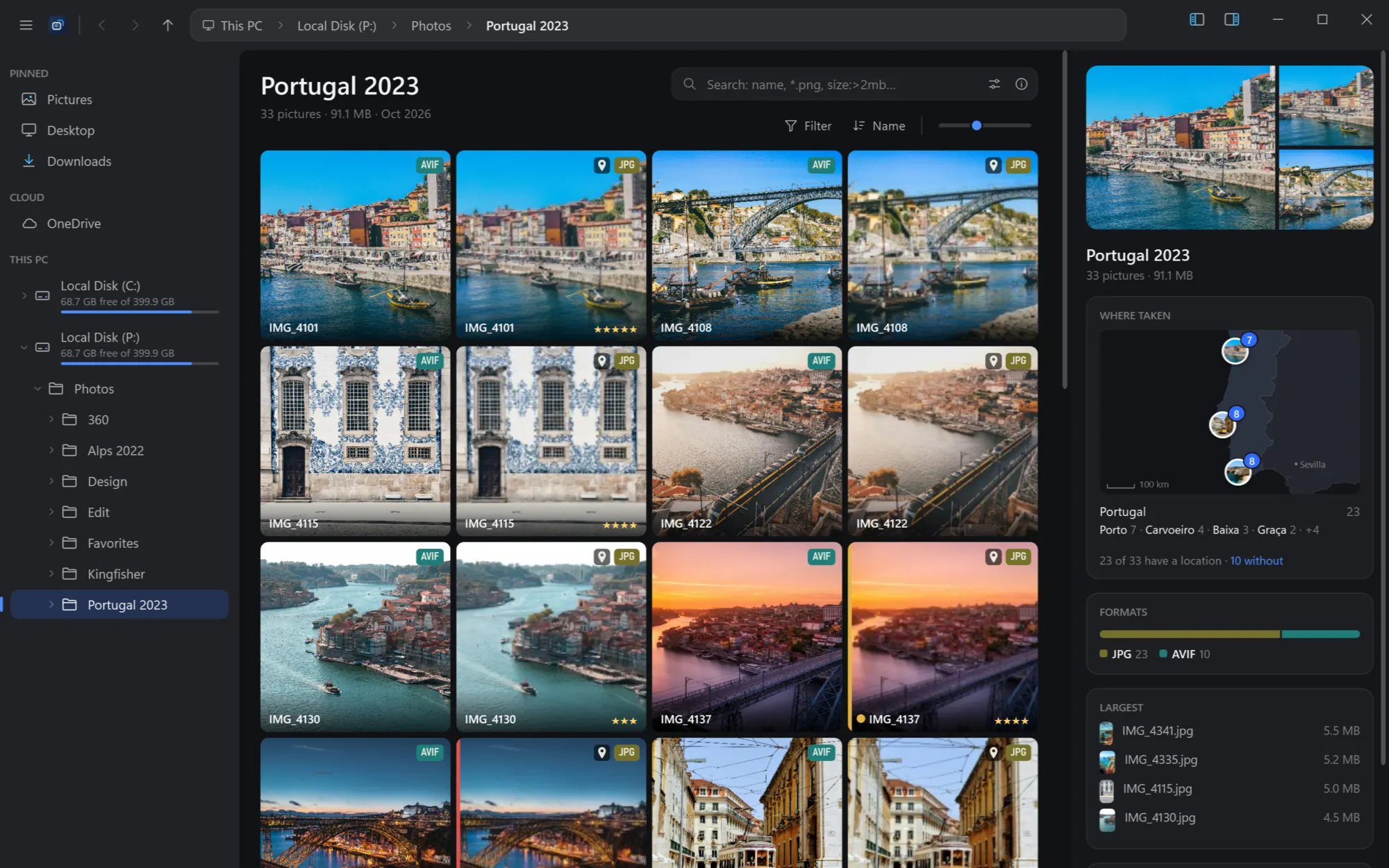Click the JPG segment of formats bar

[1190, 634]
